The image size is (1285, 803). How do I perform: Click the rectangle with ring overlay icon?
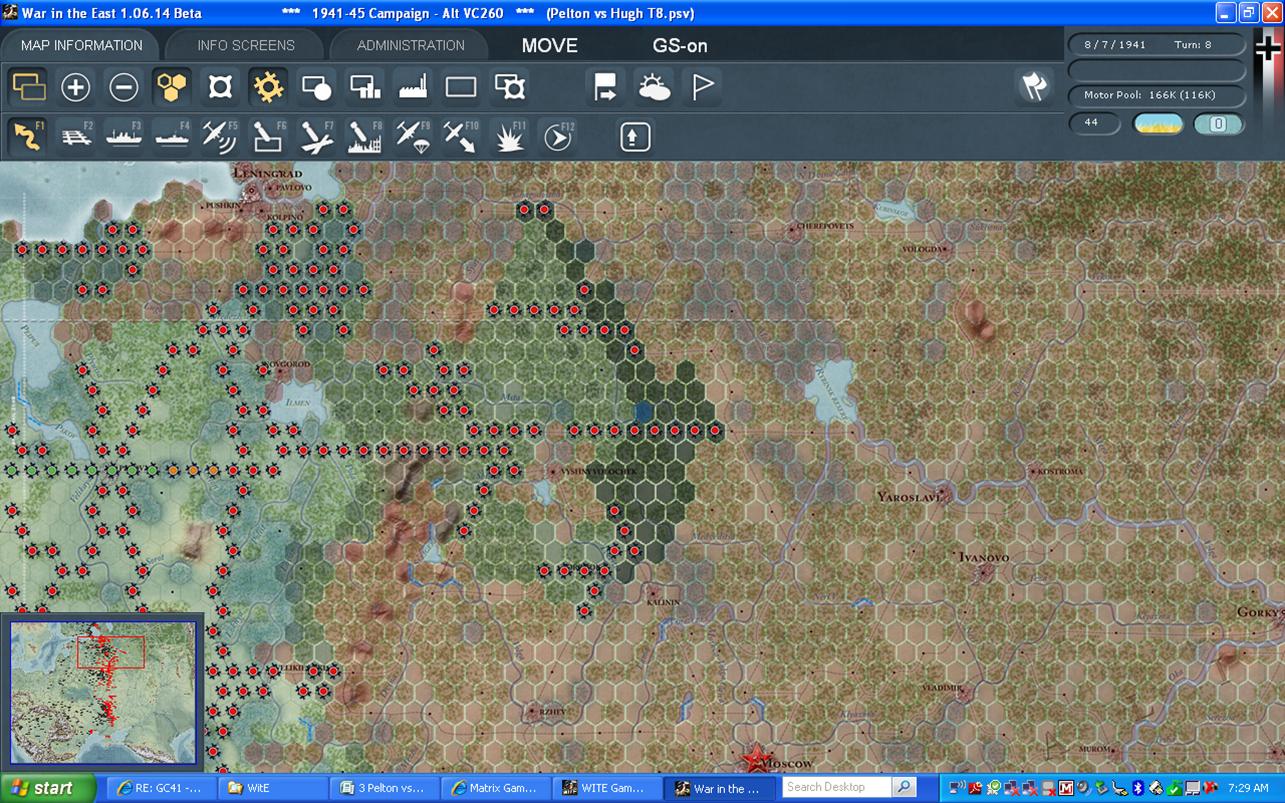[x=510, y=87]
